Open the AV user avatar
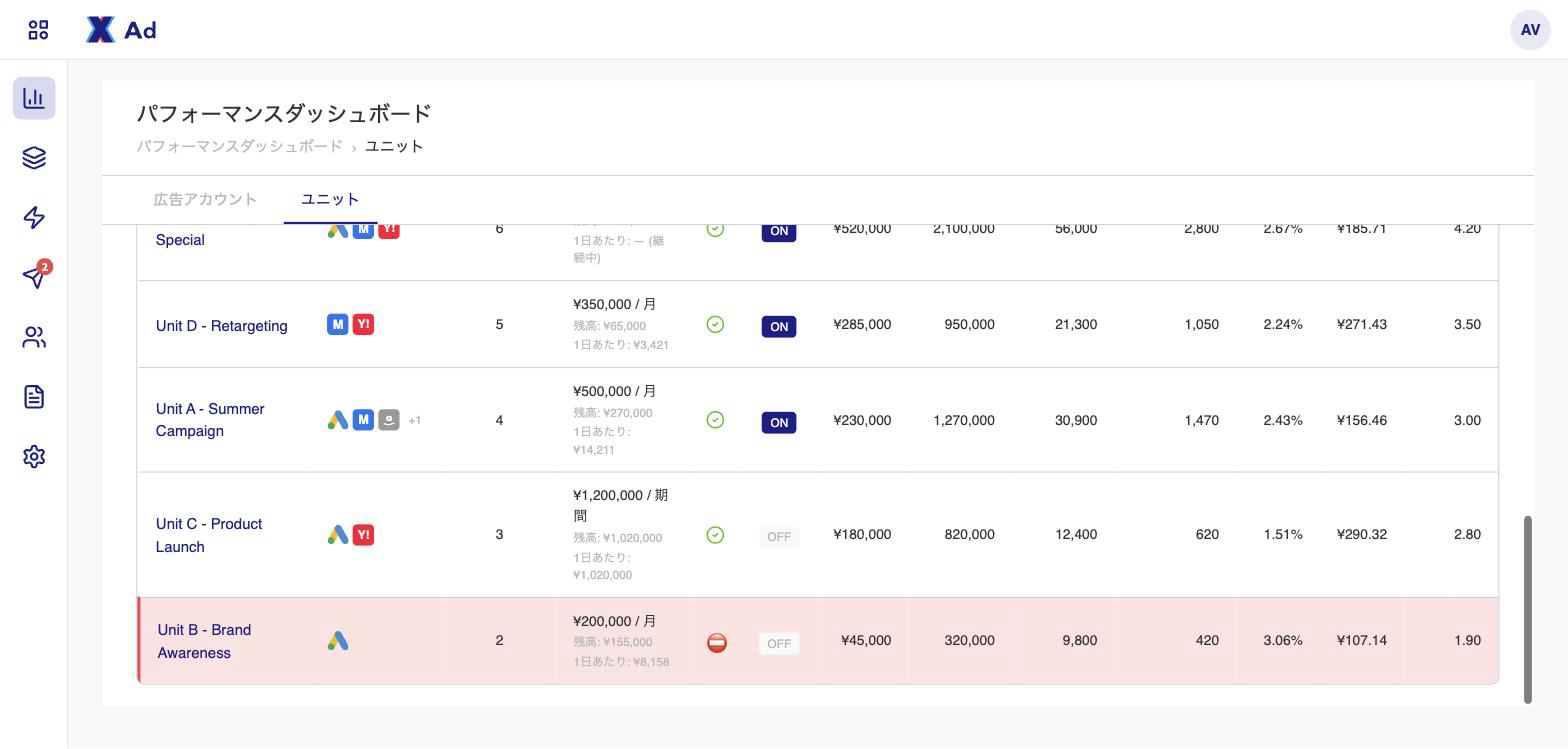The width and height of the screenshot is (1568, 749). click(1530, 30)
